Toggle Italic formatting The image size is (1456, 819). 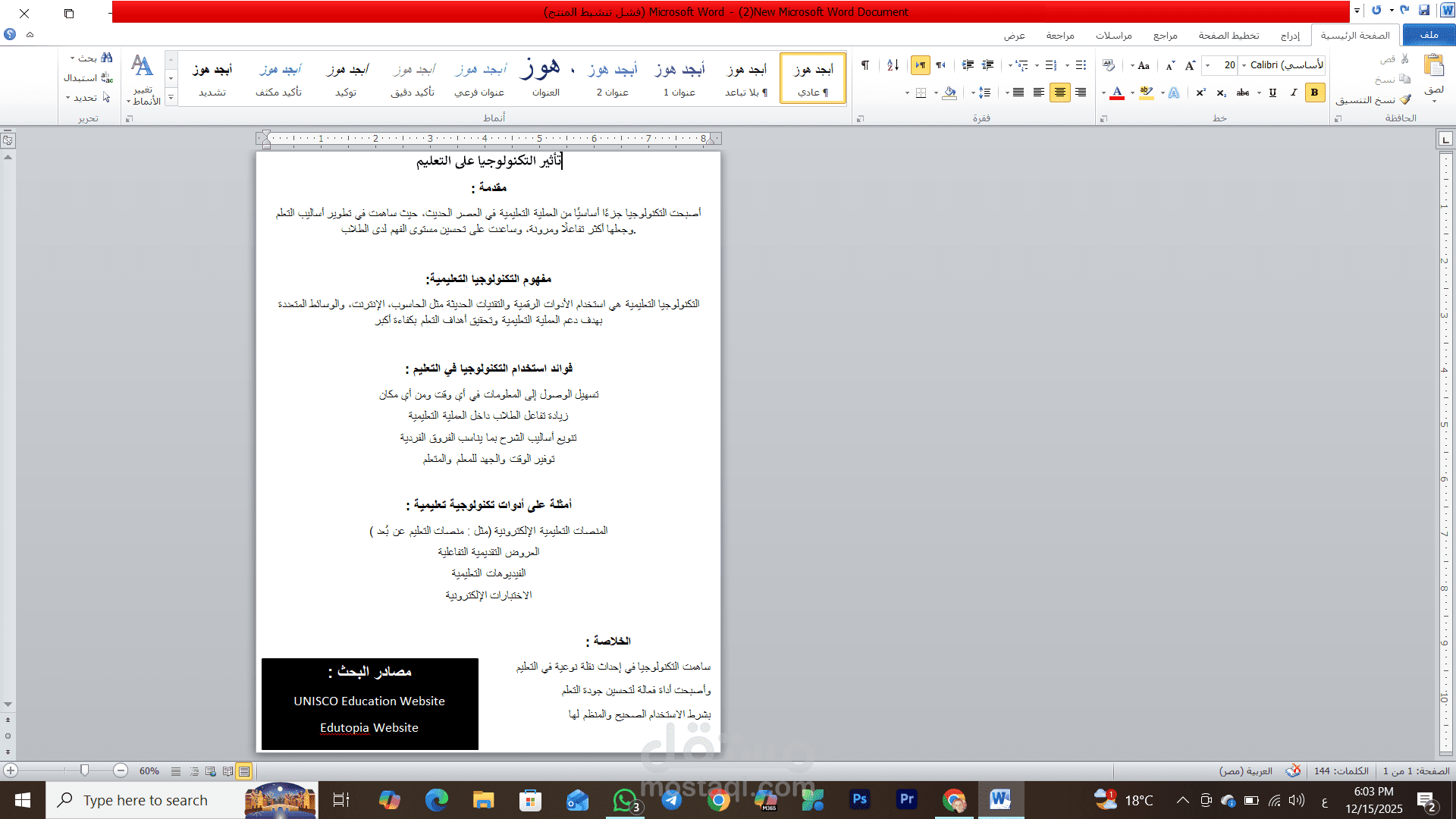pos(1294,93)
